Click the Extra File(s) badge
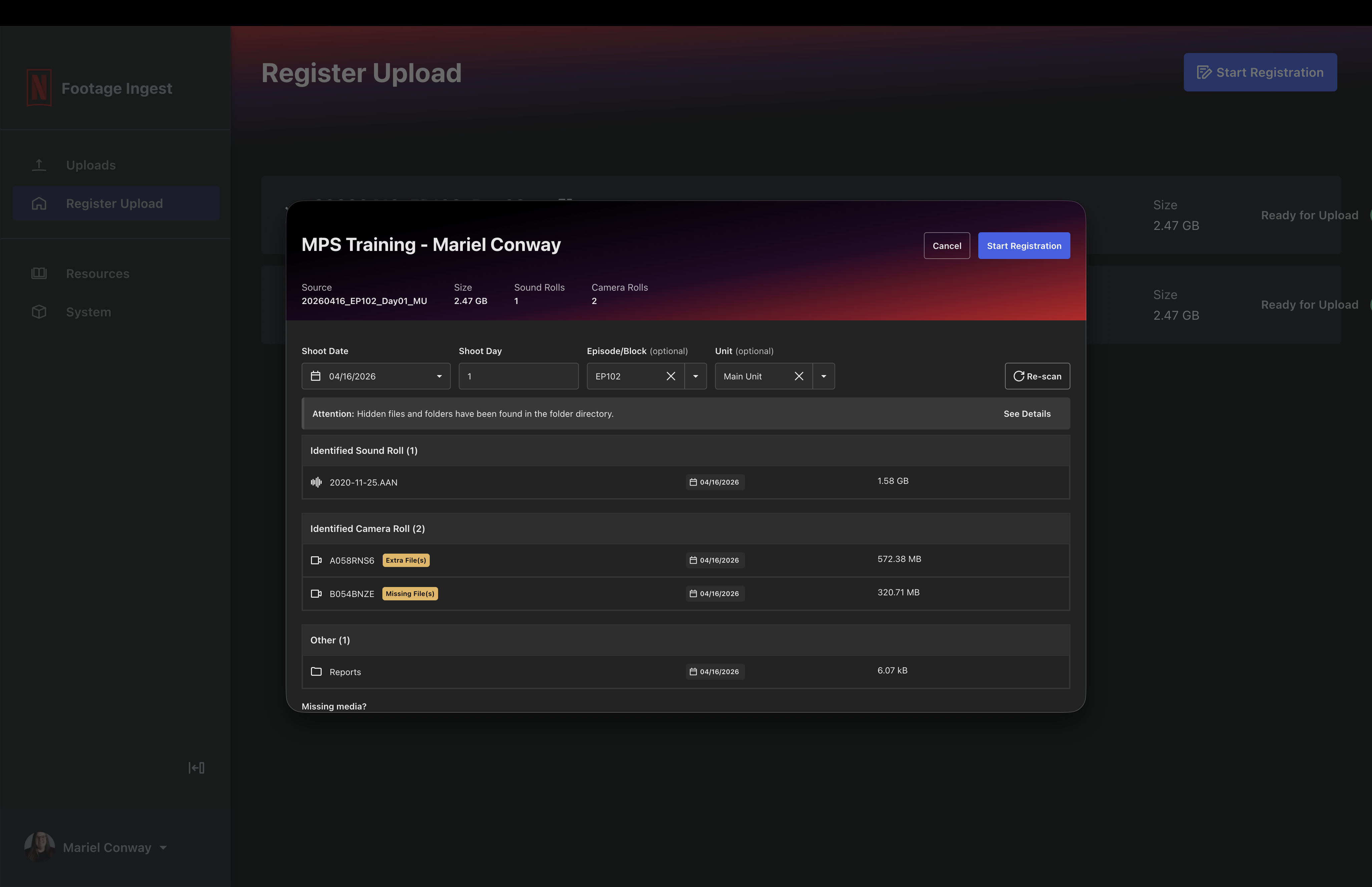The width and height of the screenshot is (1372, 887). point(406,560)
